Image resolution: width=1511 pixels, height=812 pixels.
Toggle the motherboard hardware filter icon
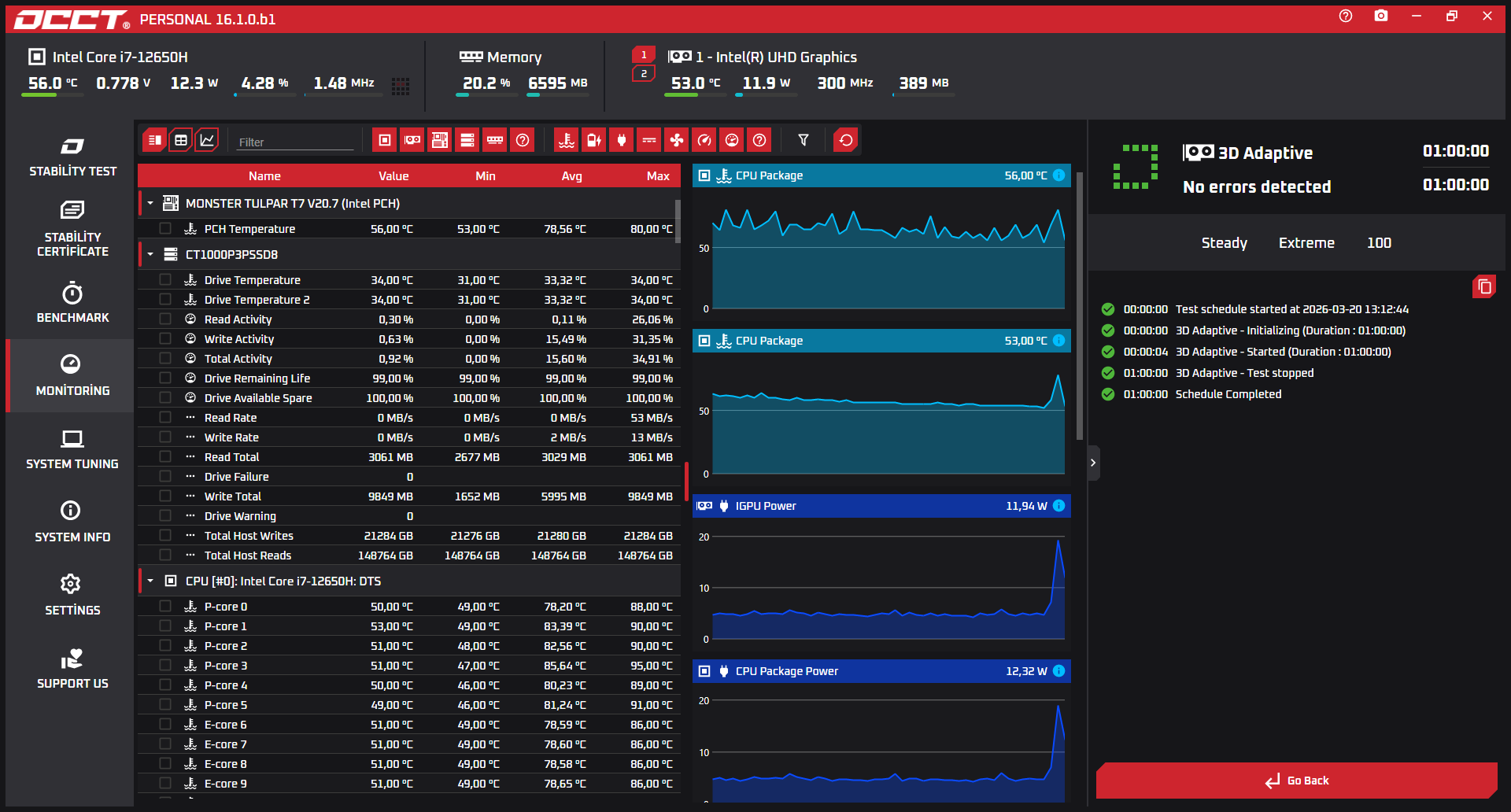click(x=440, y=140)
